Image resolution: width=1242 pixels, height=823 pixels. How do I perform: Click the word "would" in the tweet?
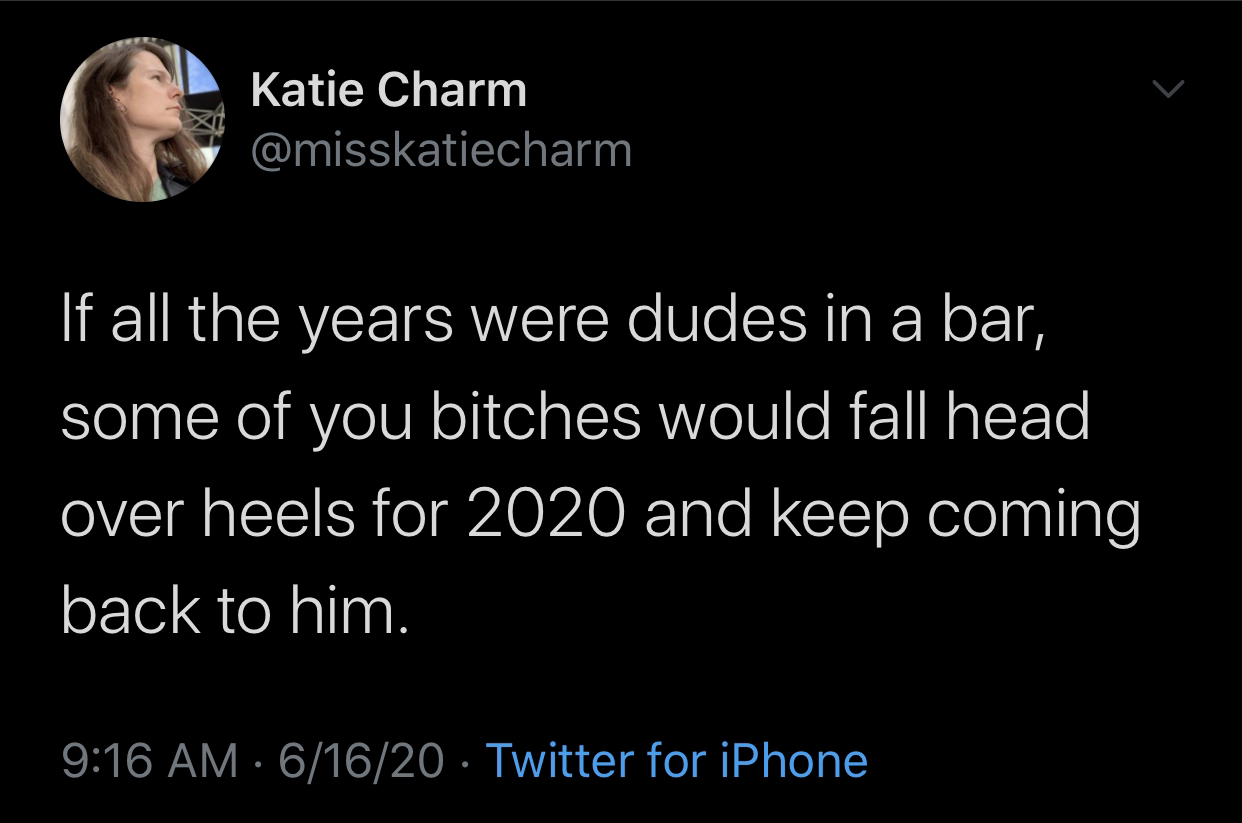click(x=758, y=418)
